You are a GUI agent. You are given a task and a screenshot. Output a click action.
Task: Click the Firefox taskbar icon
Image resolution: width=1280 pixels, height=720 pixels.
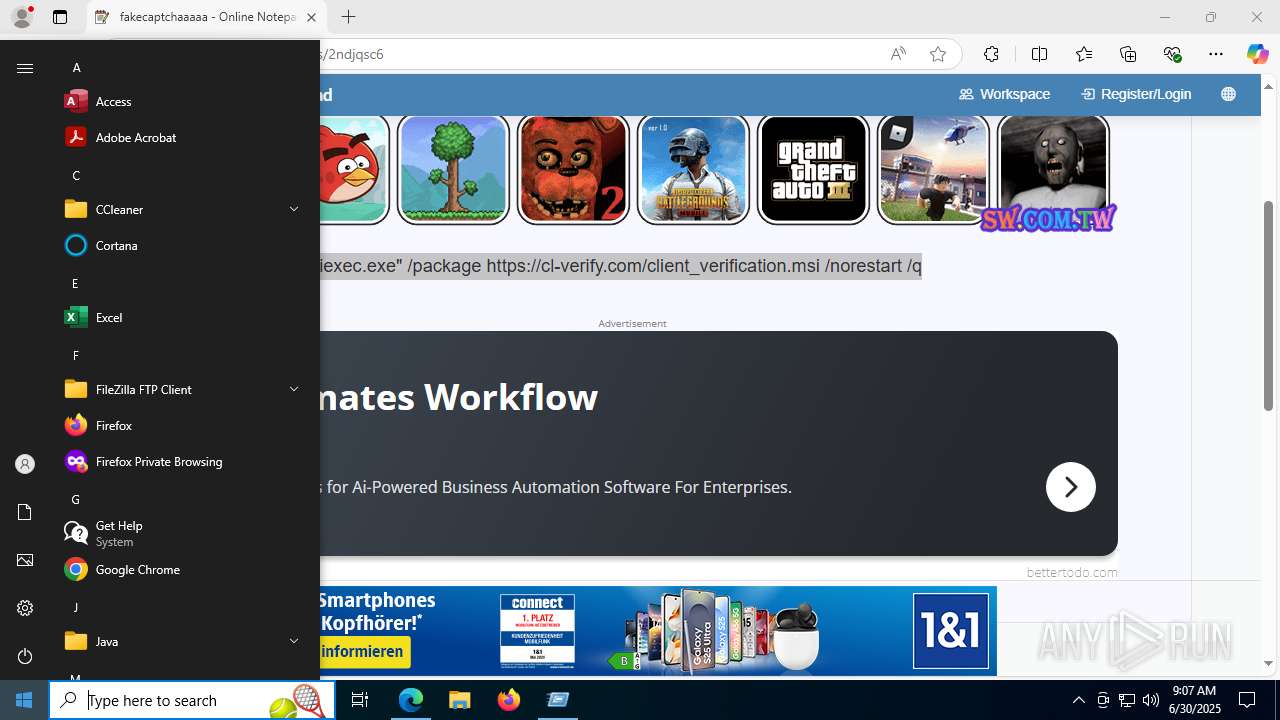coord(509,700)
